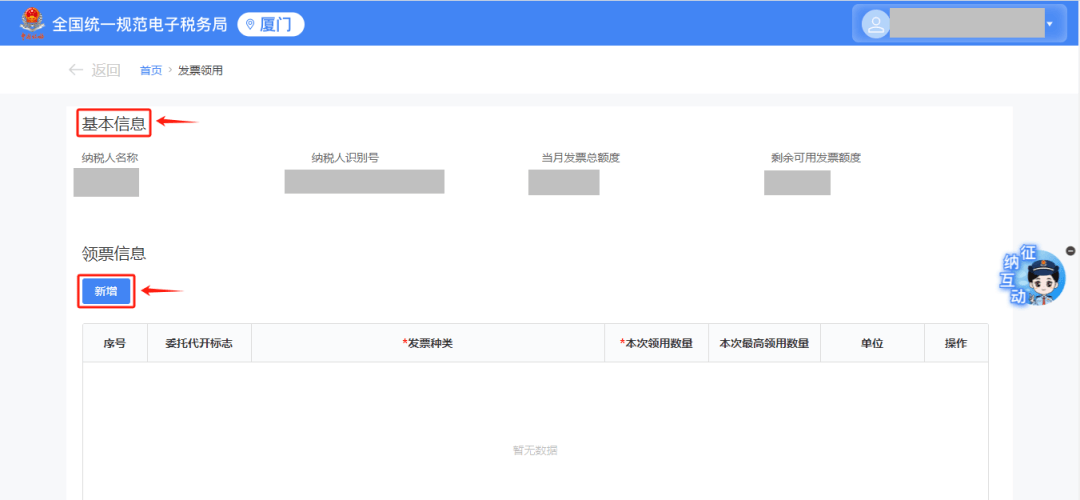Screen dimensions: 1080x500
Task: Click the 全国统一规范电子税务局 title
Action: [x=140, y=25]
